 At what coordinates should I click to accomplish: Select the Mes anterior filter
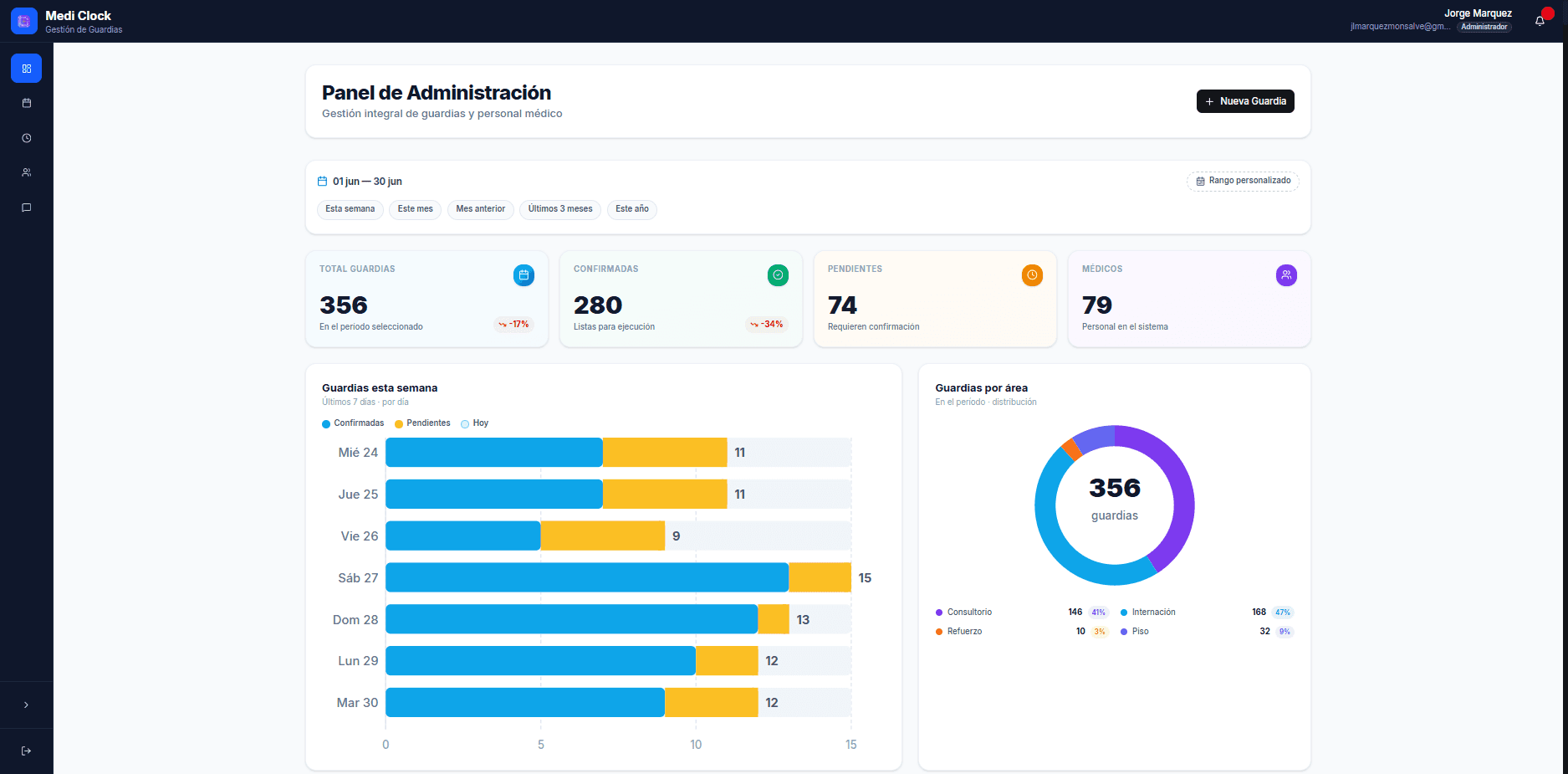click(x=480, y=209)
